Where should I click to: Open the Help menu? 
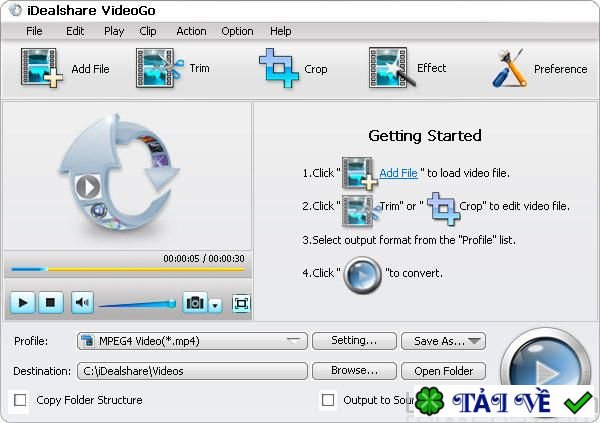point(280,31)
